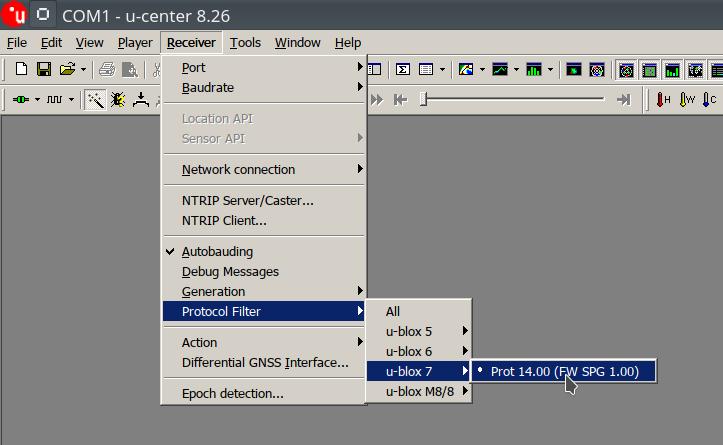Open Epoch detection dialog
The width and height of the screenshot is (723, 445).
tap(264, 393)
